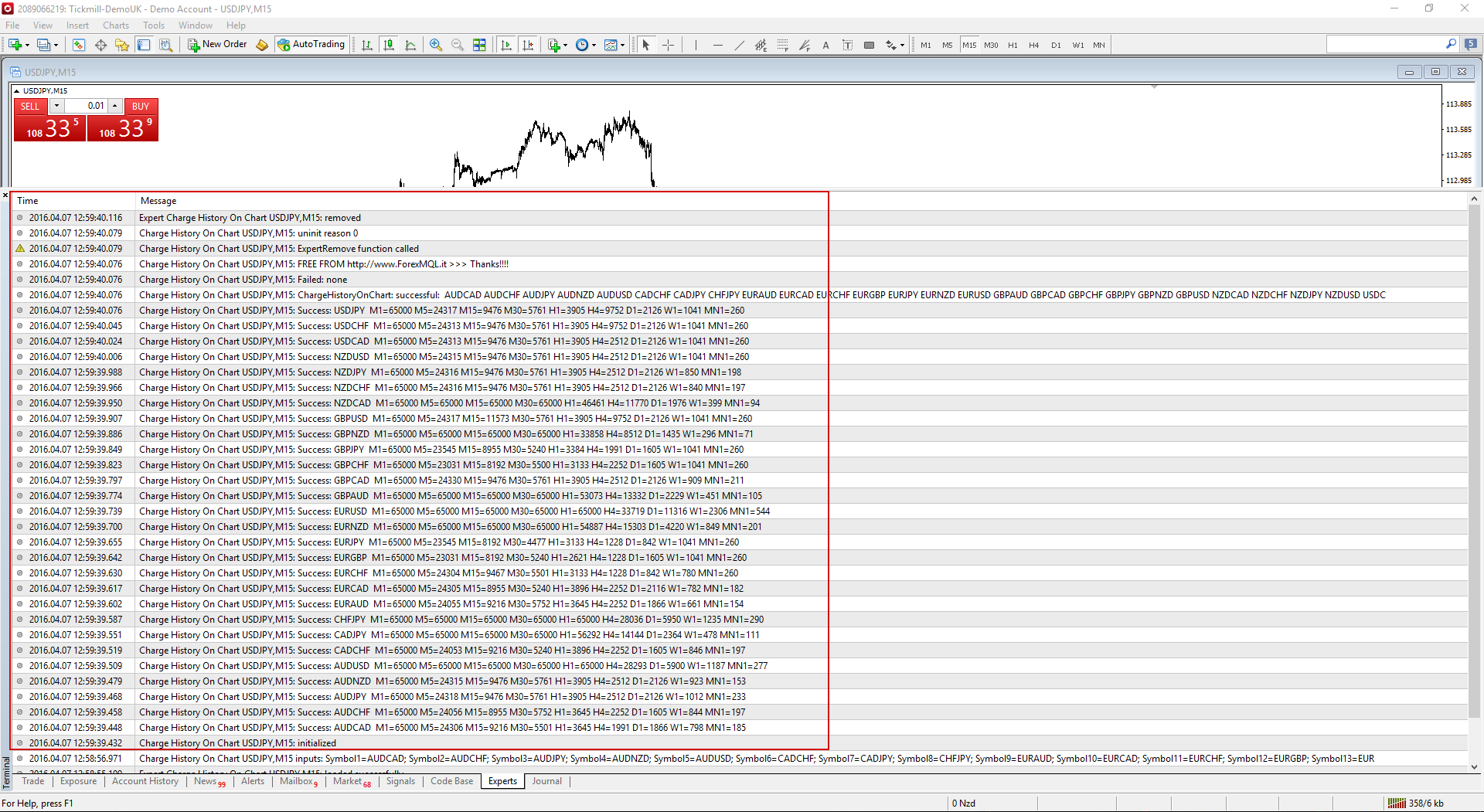Viewport: 1484px width, 812px height.
Task: Switch chart to H1 timeframe
Action: 1013,45
